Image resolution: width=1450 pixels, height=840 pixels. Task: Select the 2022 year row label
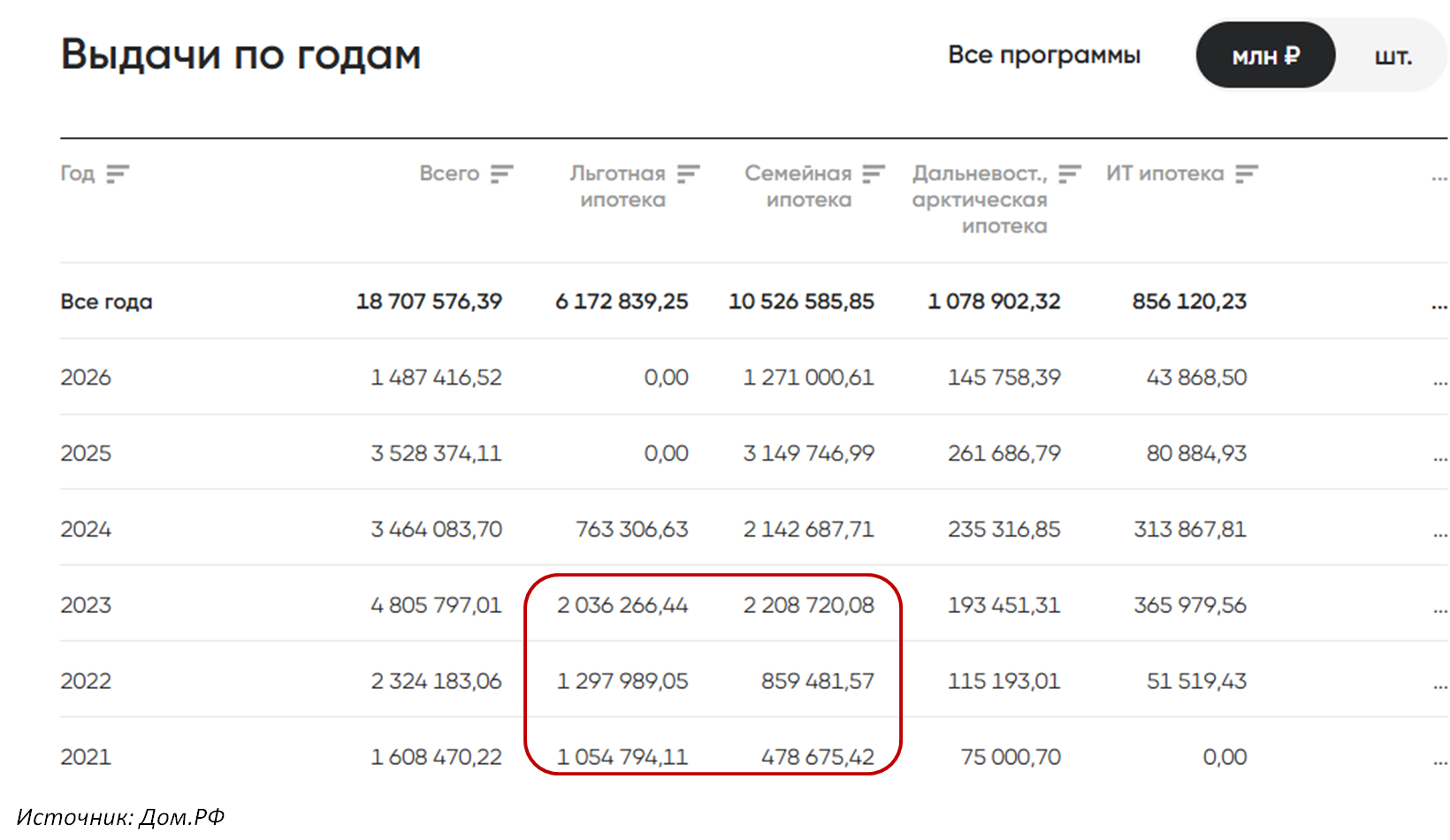coord(86,682)
